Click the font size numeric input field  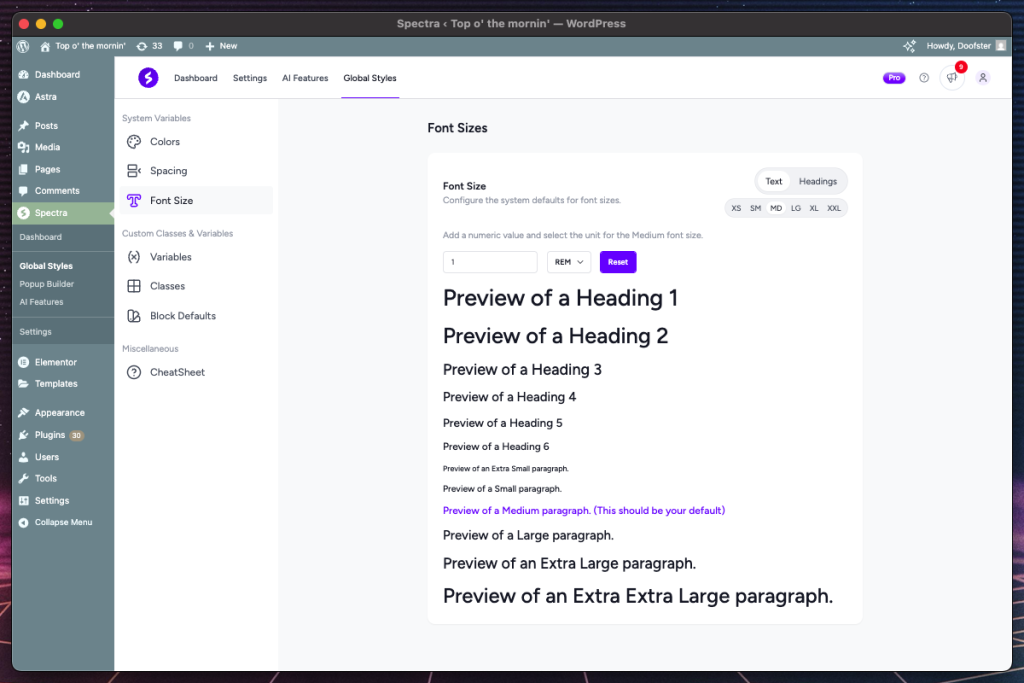[x=490, y=262]
